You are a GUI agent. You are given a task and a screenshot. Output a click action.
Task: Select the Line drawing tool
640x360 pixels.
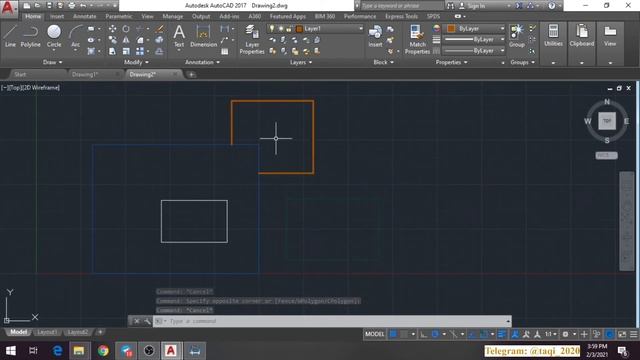pyautogui.click(x=10, y=36)
